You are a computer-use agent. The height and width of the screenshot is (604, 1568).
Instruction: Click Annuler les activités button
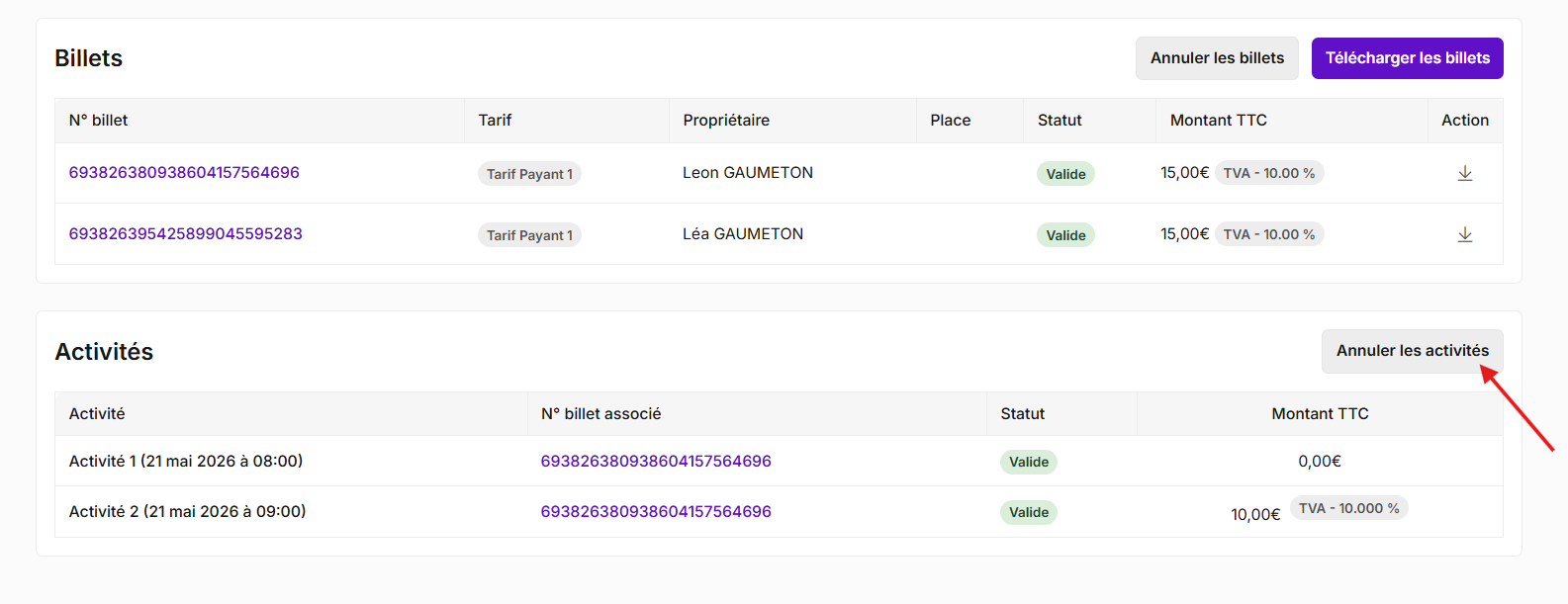1412,351
